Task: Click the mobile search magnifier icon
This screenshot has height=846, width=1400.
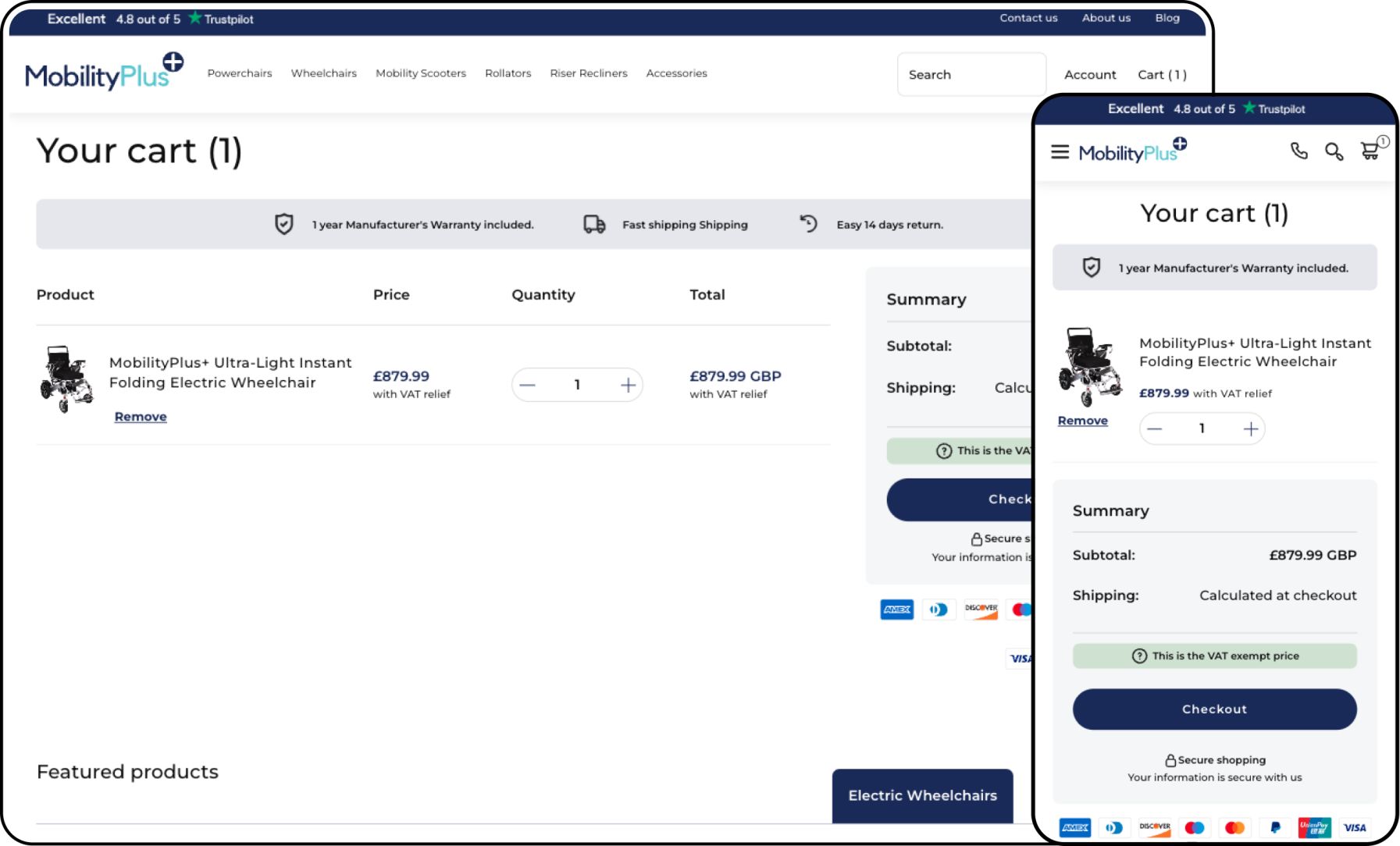Action: tap(1334, 151)
